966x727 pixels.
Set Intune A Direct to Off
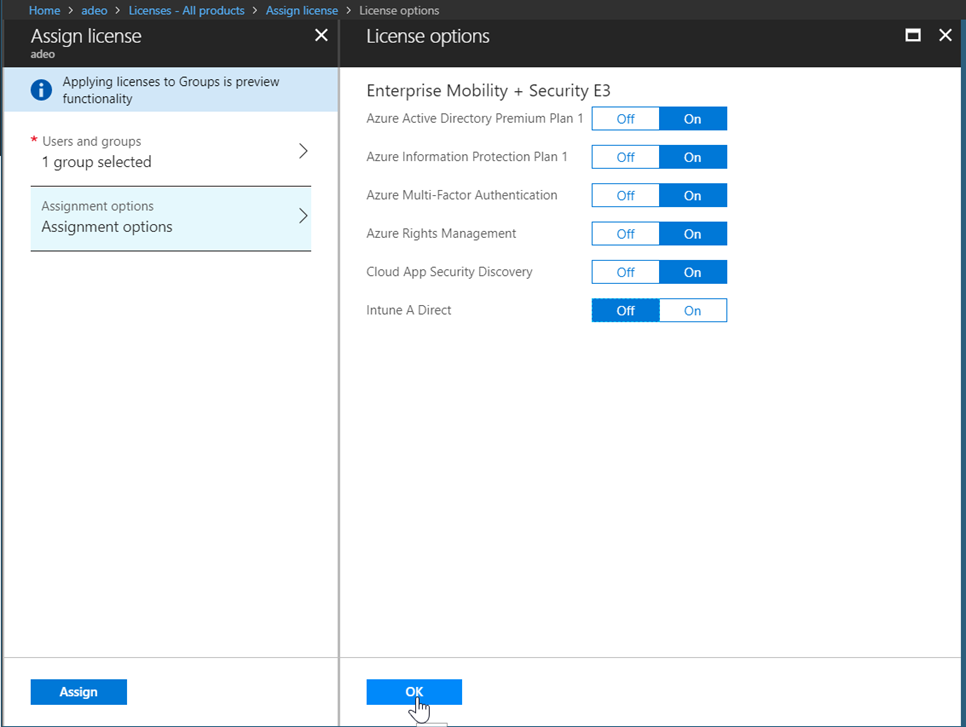pos(625,311)
